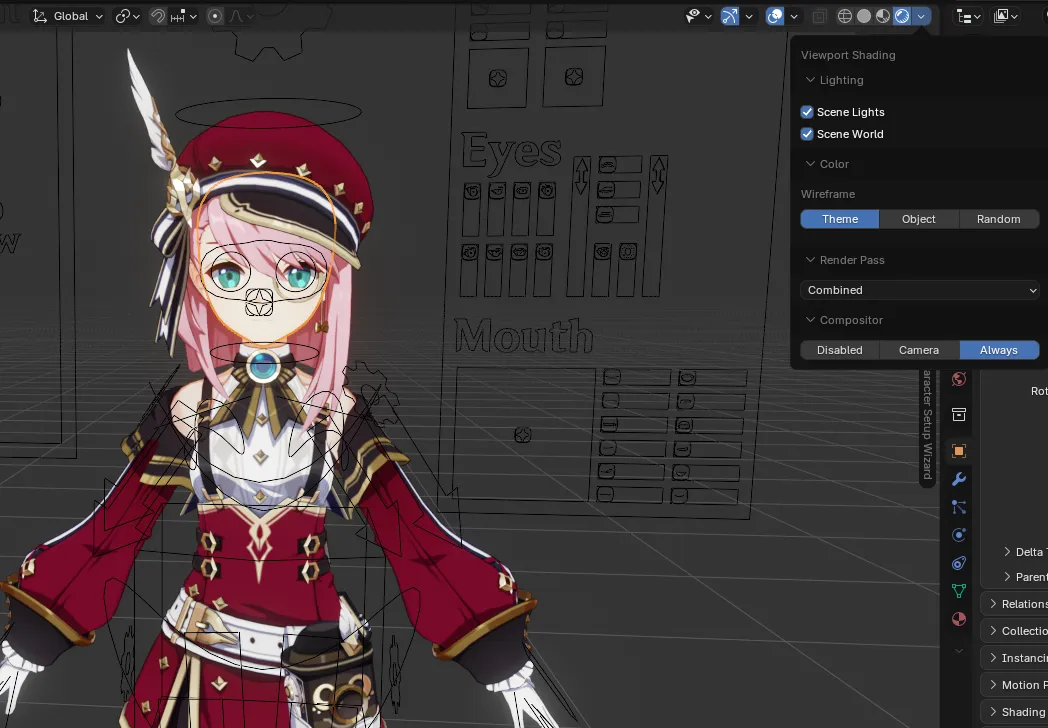1048x728 pixels.
Task: Click the object visibility eye icon
Action: pos(699,16)
